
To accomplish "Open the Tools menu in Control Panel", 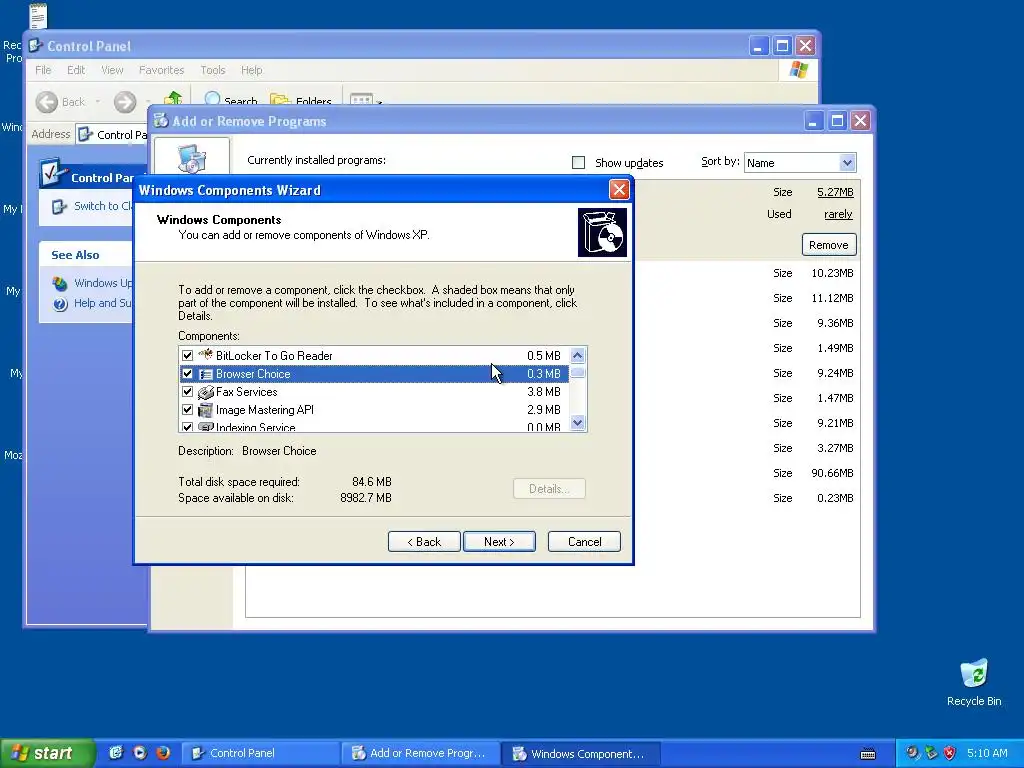I will (x=213, y=70).
